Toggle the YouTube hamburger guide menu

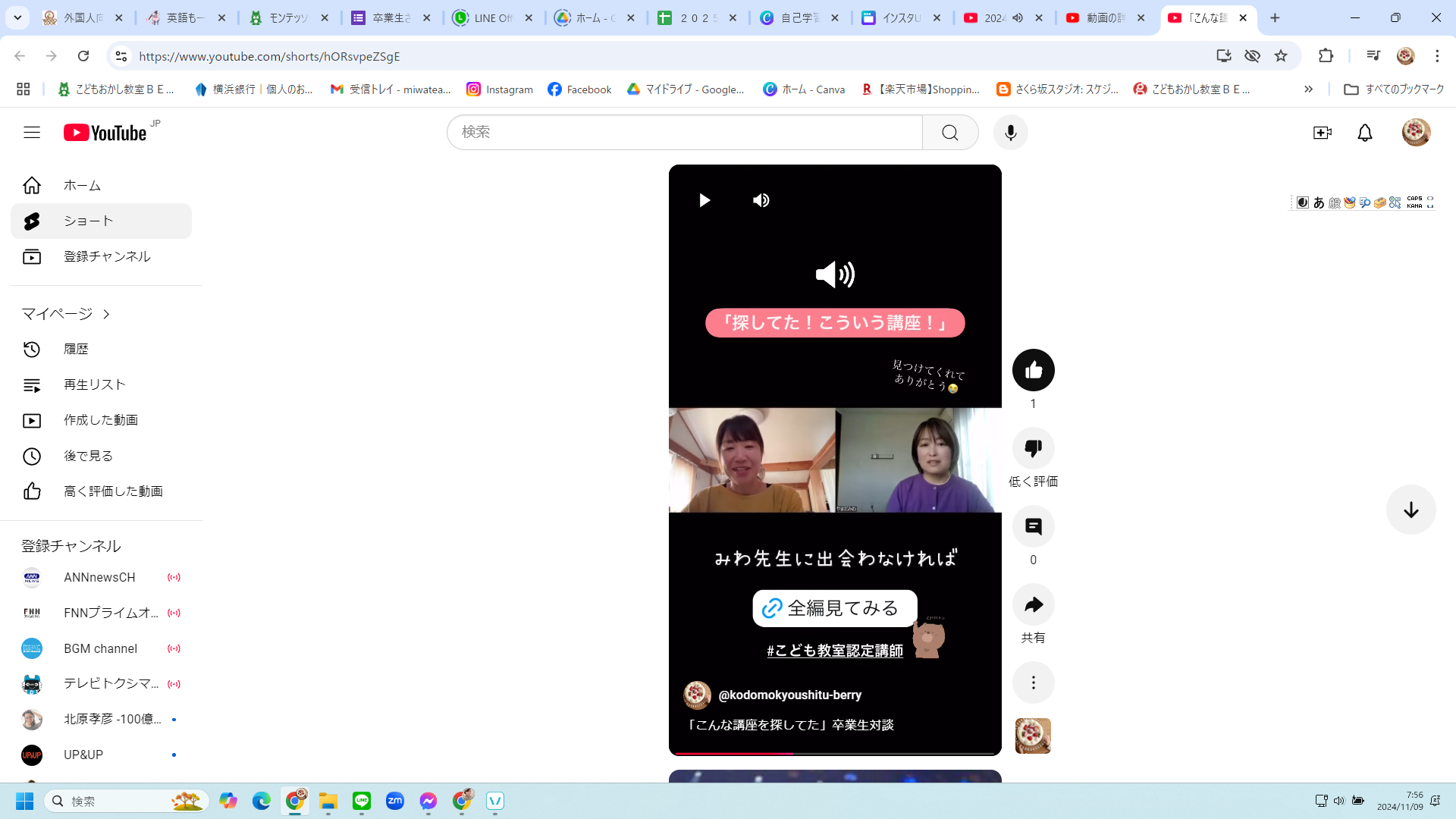(32, 133)
